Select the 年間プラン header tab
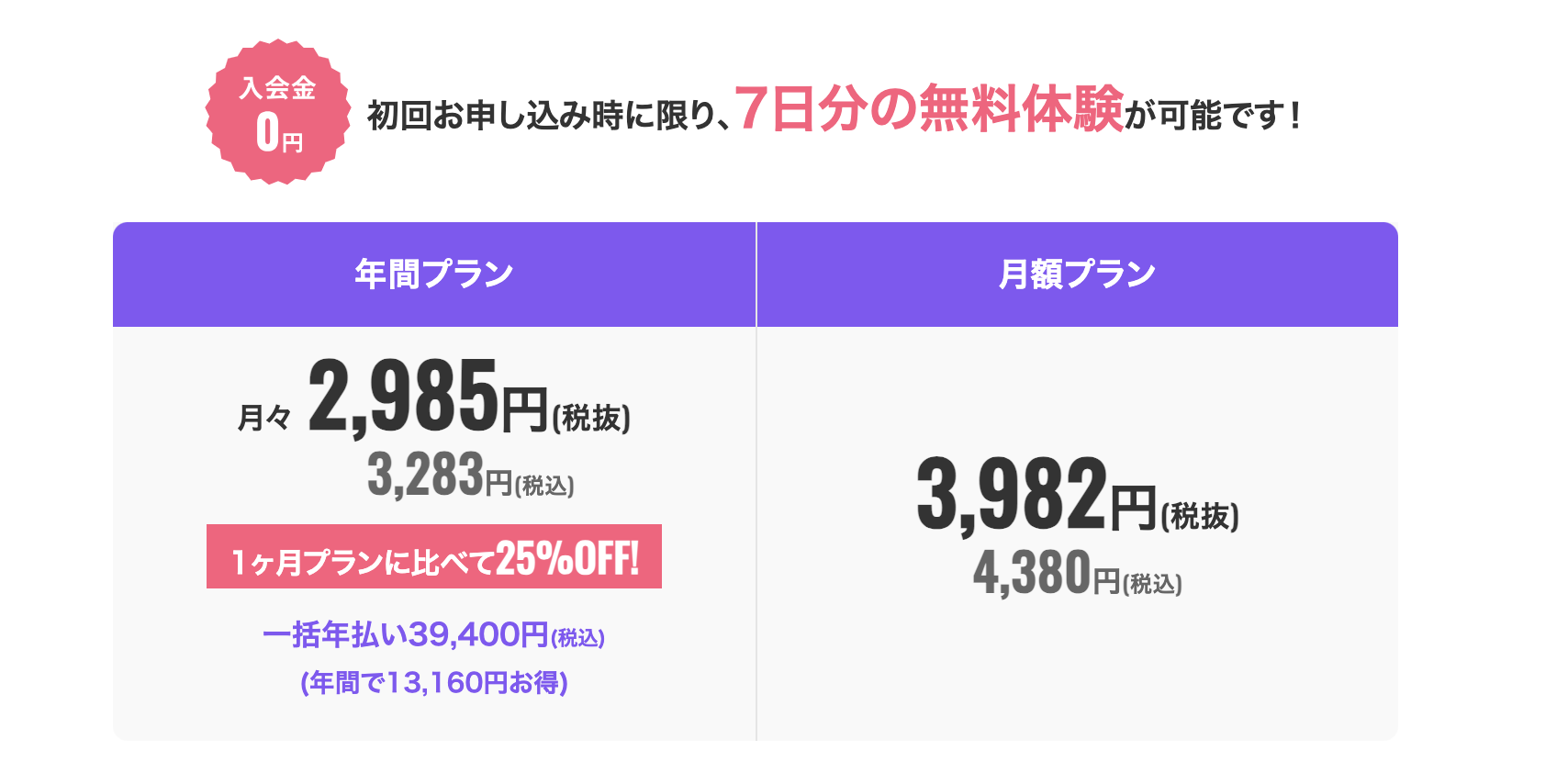1568x784 pixels. pos(434,274)
